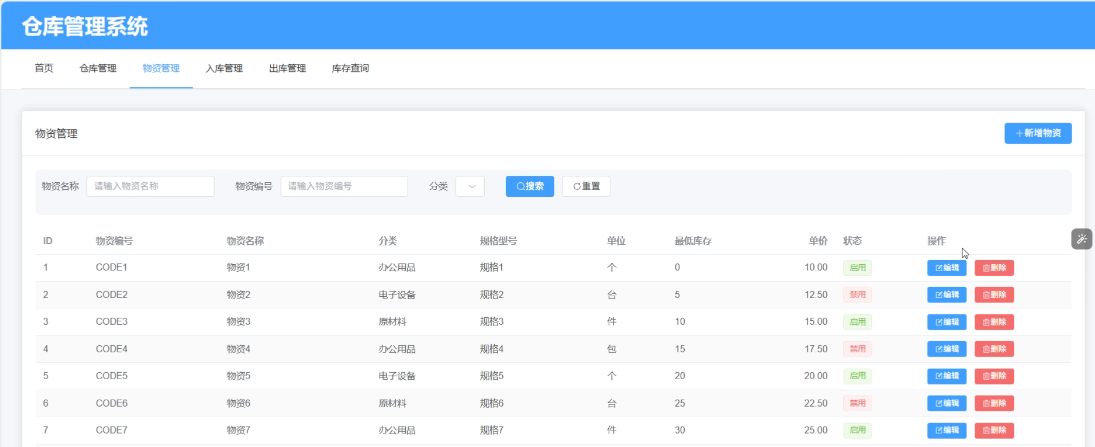Delete the CODE4 row
1095x447 pixels.
pos(994,349)
